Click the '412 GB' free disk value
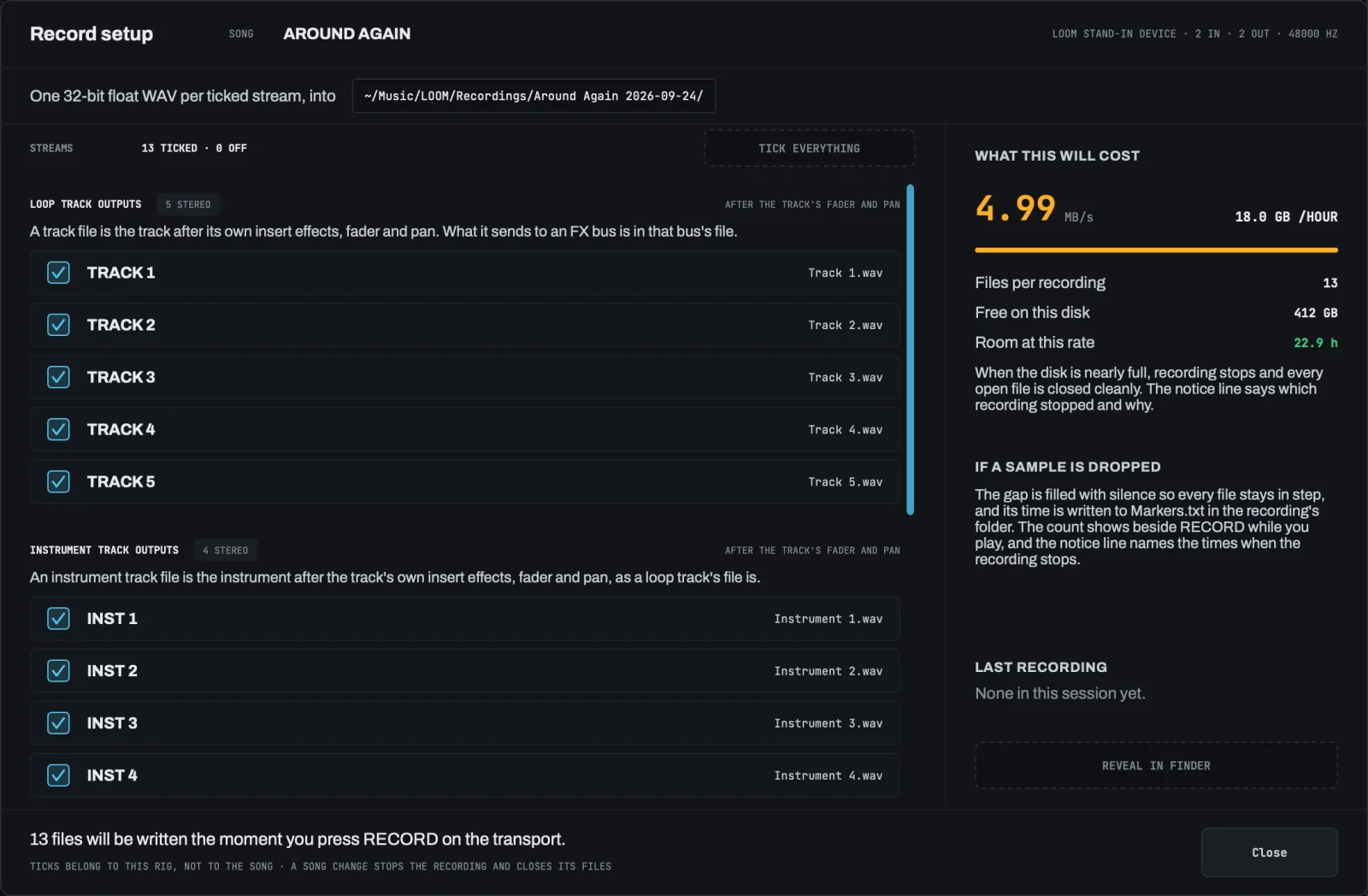Image resolution: width=1368 pixels, height=896 pixels. [1315, 313]
